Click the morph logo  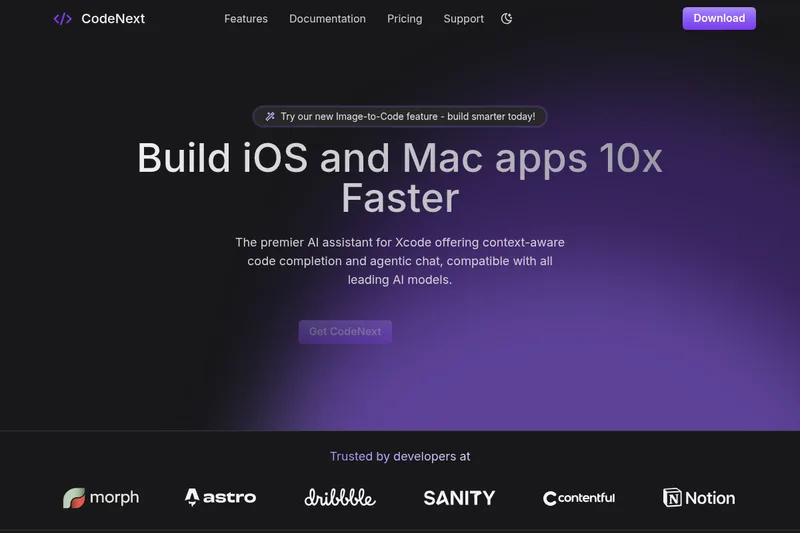click(x=101, y=497)
